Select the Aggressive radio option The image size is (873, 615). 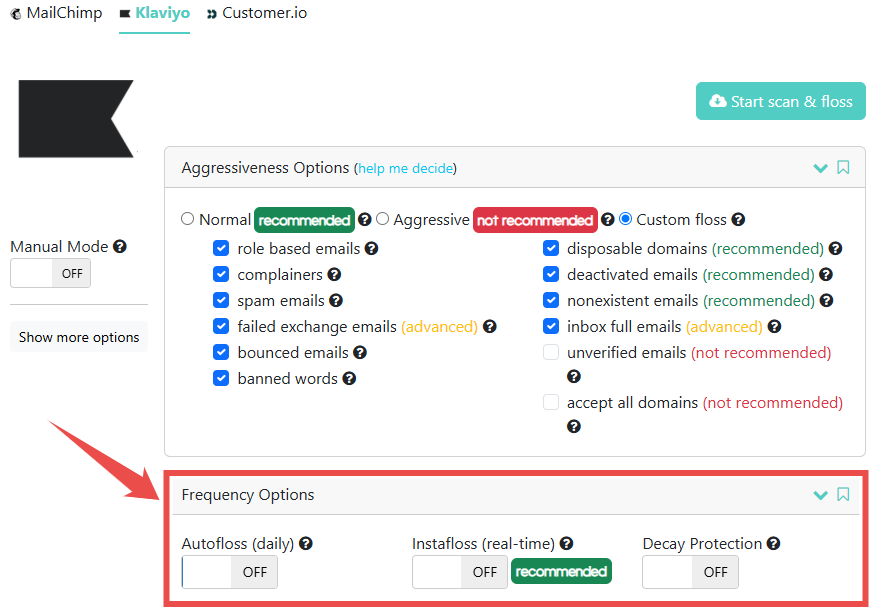click(x=382, y=219)
